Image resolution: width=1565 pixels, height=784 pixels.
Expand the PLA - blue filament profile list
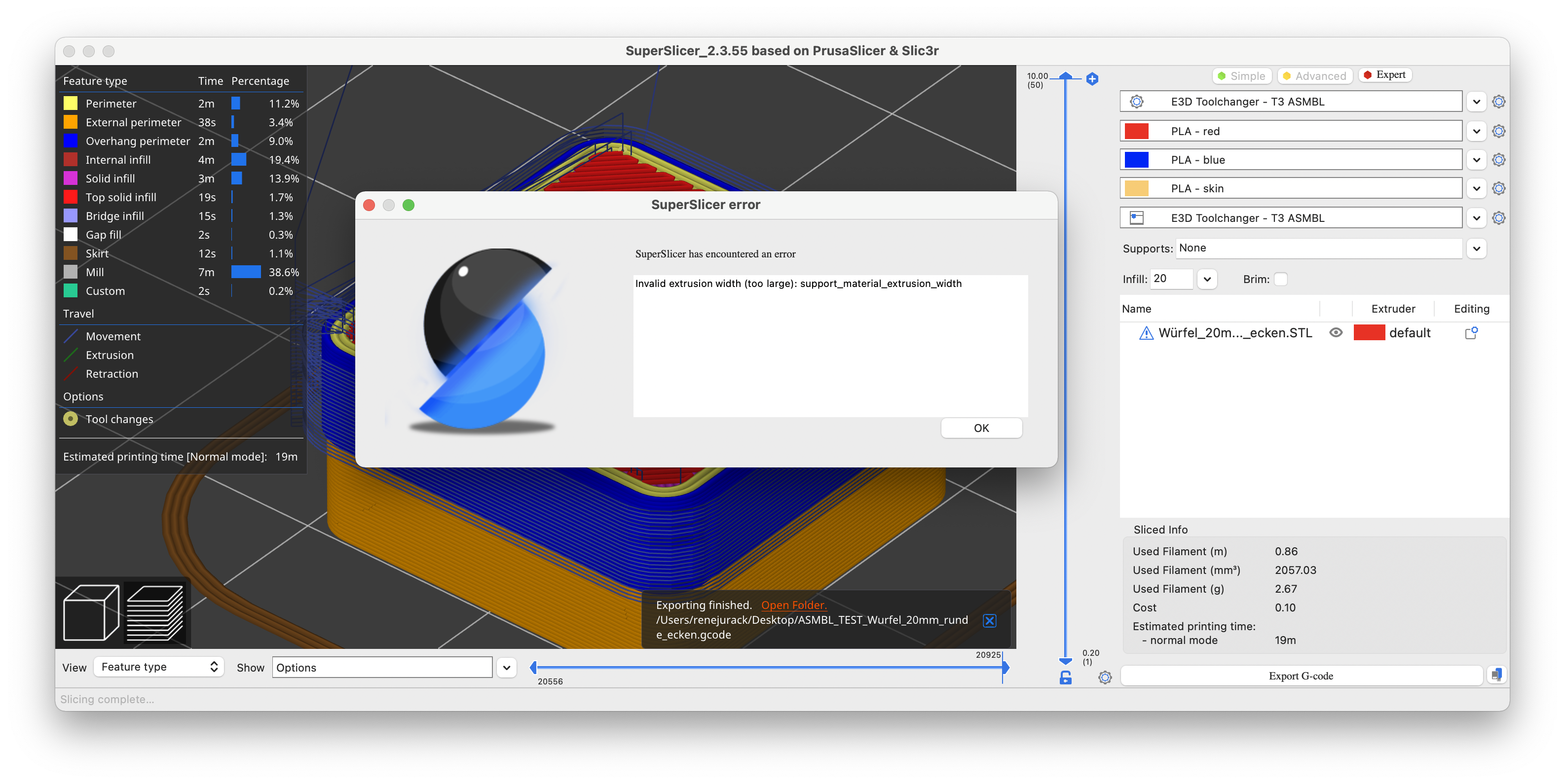(x=1477, y=159)
